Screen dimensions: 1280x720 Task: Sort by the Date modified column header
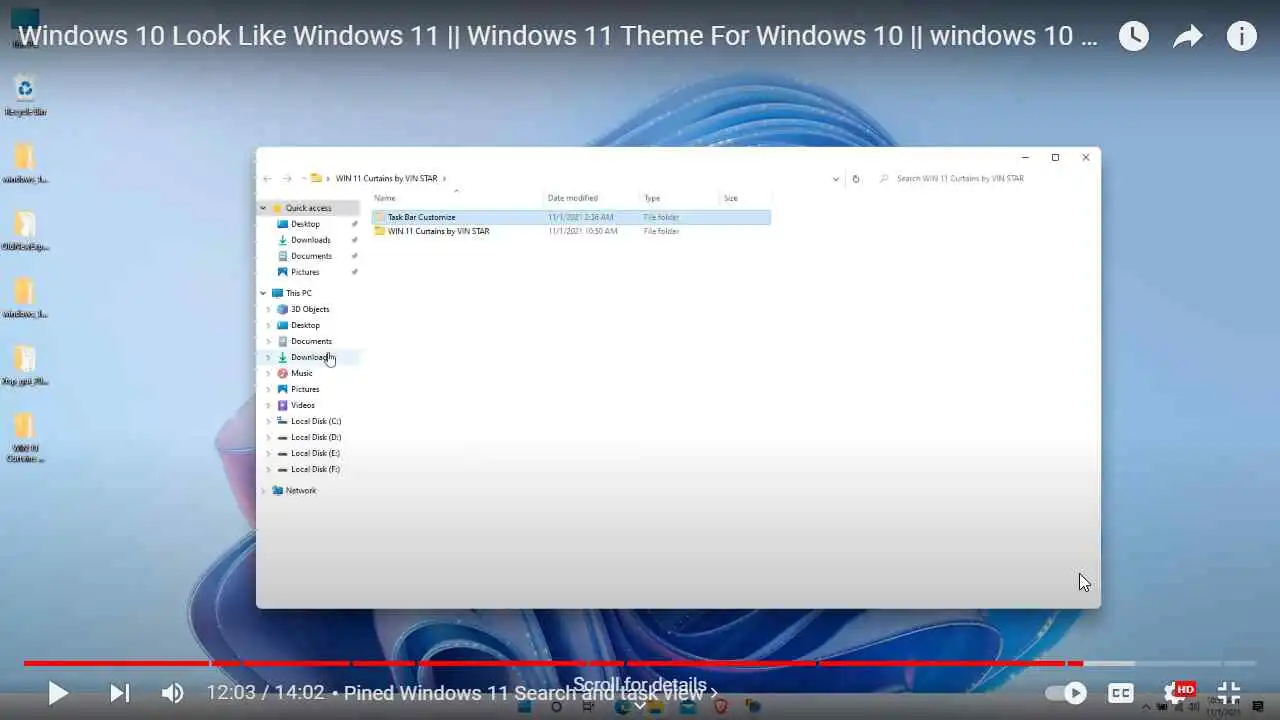tap(573, 198)
